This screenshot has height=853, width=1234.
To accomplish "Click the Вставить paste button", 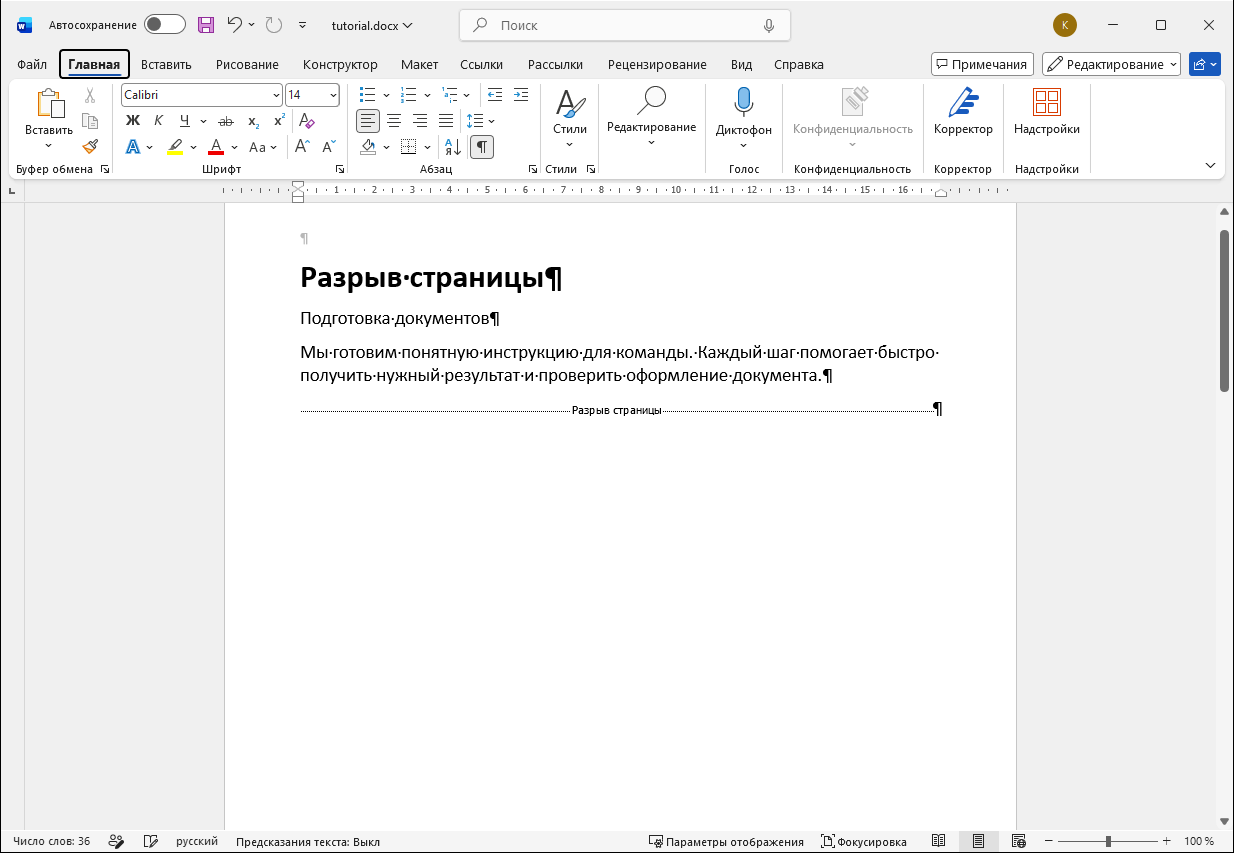I will pos(49,118).
